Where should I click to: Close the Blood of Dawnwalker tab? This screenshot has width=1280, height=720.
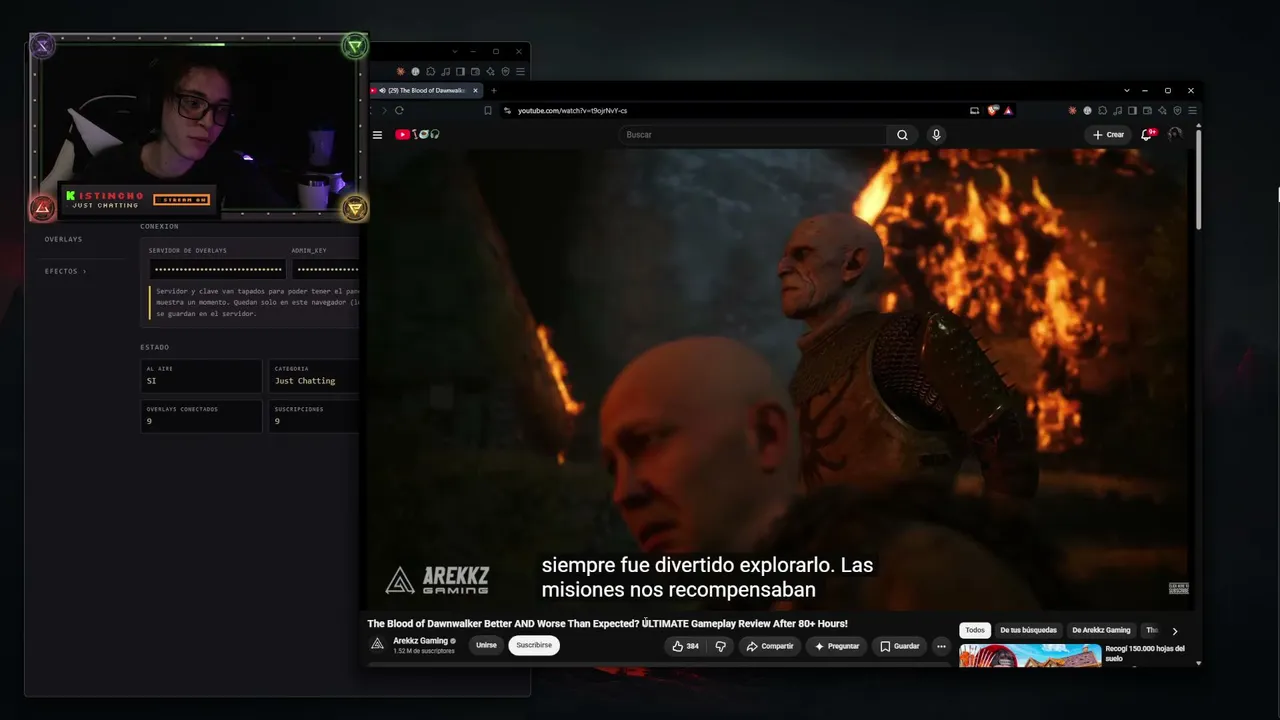point(476,90)
